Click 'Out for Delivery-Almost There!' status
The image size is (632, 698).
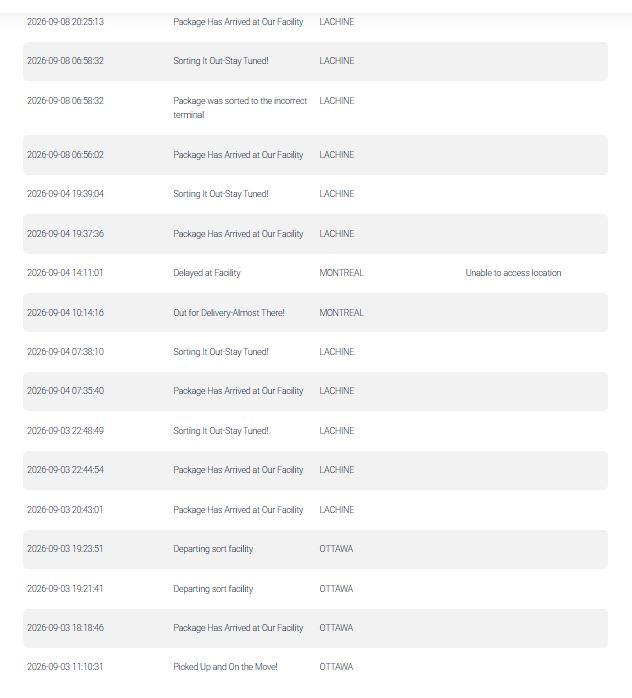click(x=229, y=313)
